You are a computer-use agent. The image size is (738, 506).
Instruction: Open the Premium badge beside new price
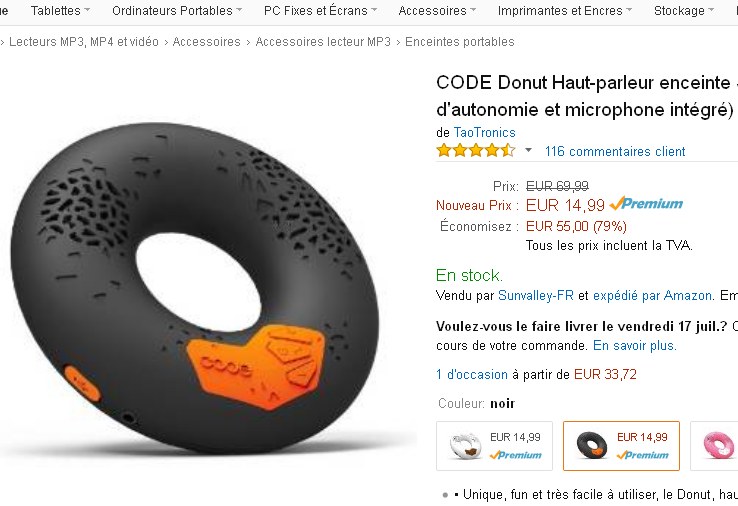[646, 204]
